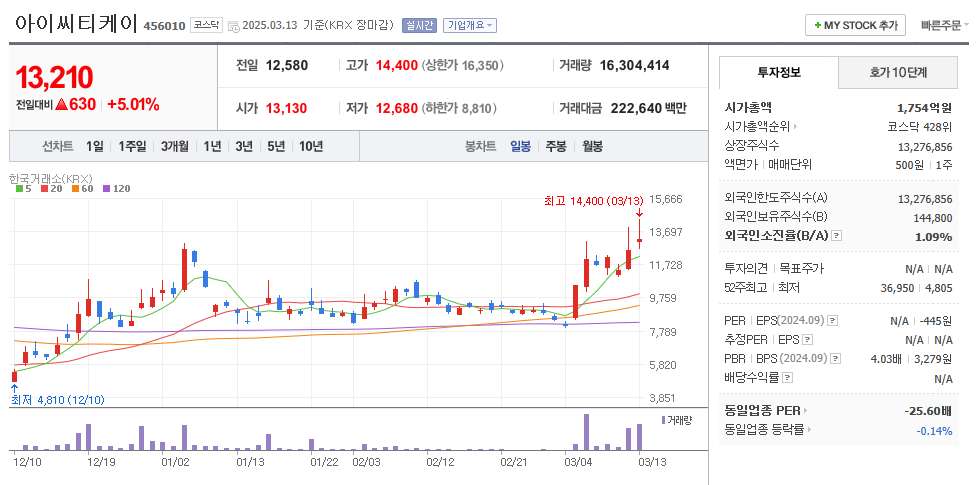Click the 외국인보유주식수 value 144,800

pos(934,218)
